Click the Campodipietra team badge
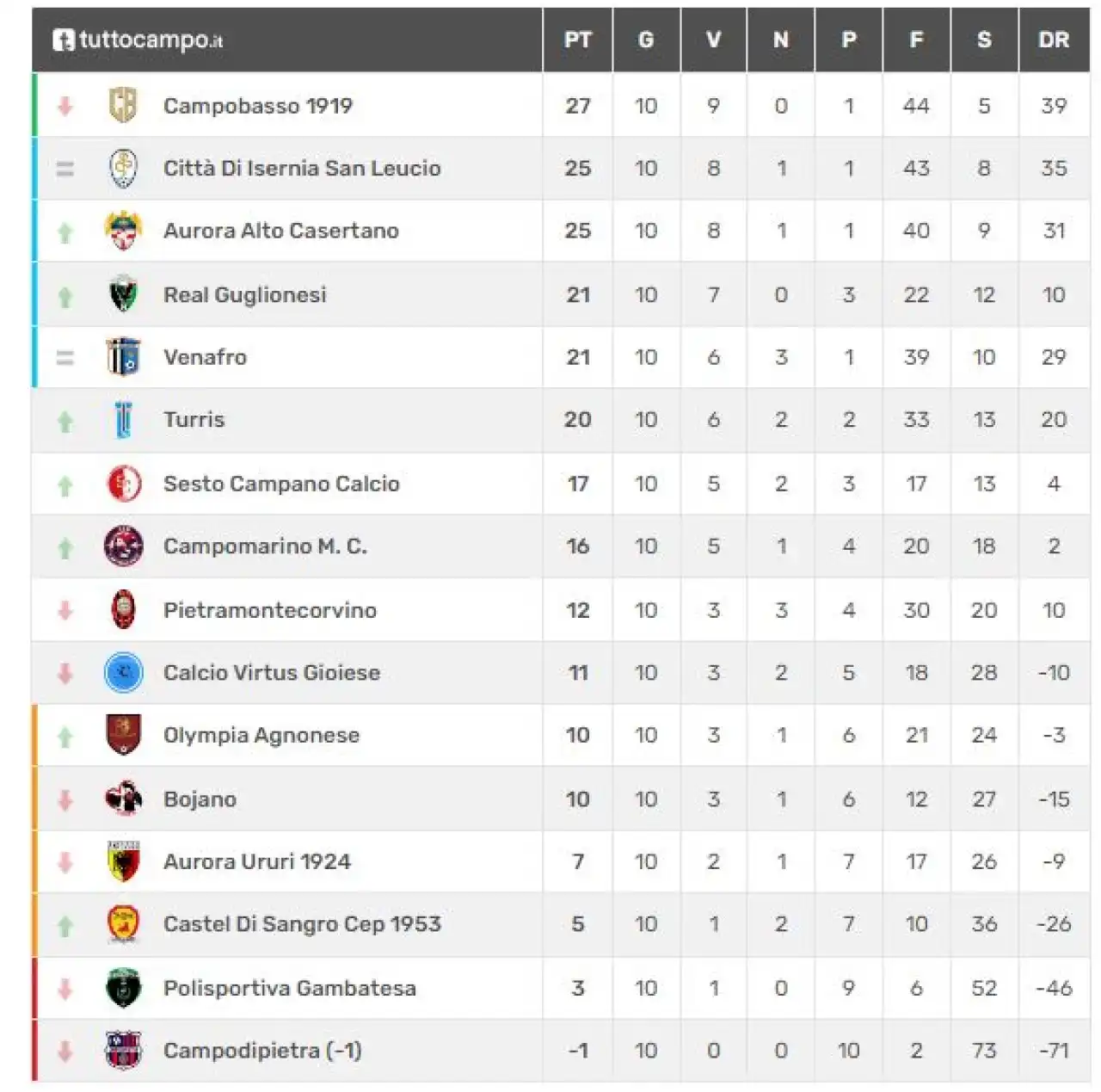The width and height of the screenshot is (1101, 1092). (x=123, y=1051)
